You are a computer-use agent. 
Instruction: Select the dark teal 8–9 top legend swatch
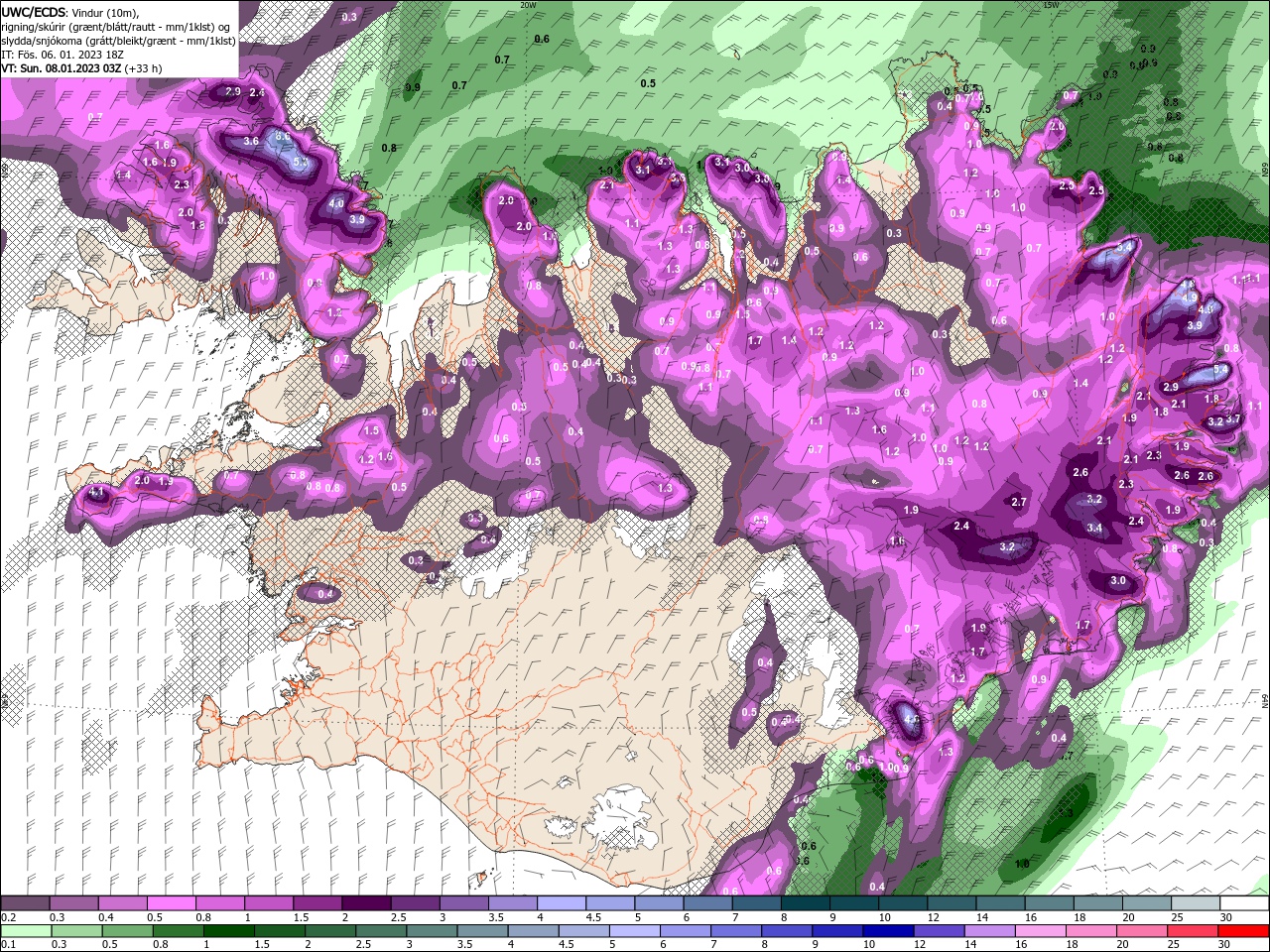click(805, 903)
